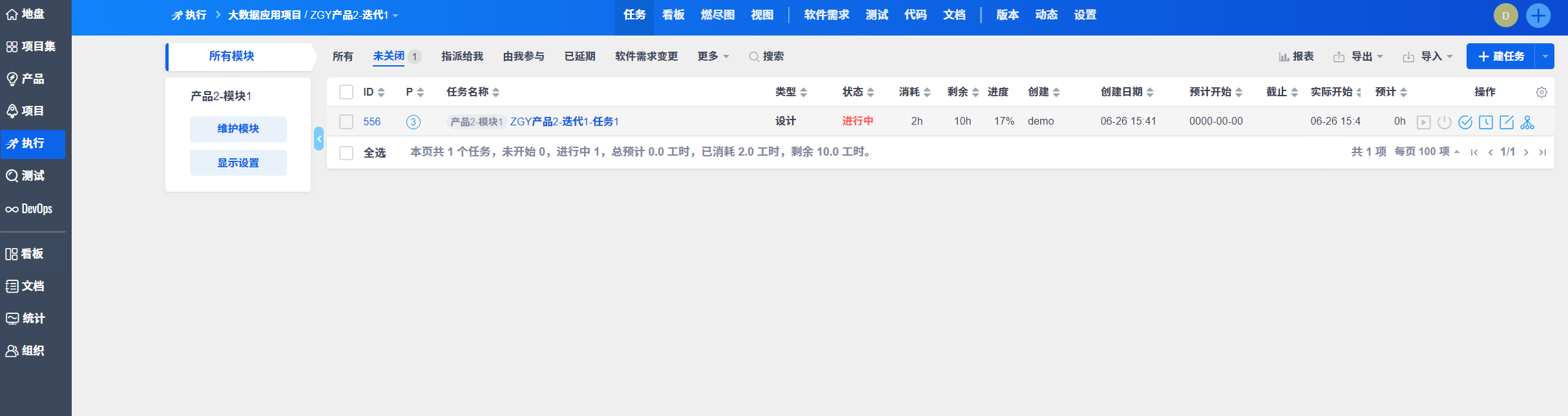Open table column settings gear icon
Image resolution: width=1568 pixels, height=416 pixels.
tap(1542, 92)
